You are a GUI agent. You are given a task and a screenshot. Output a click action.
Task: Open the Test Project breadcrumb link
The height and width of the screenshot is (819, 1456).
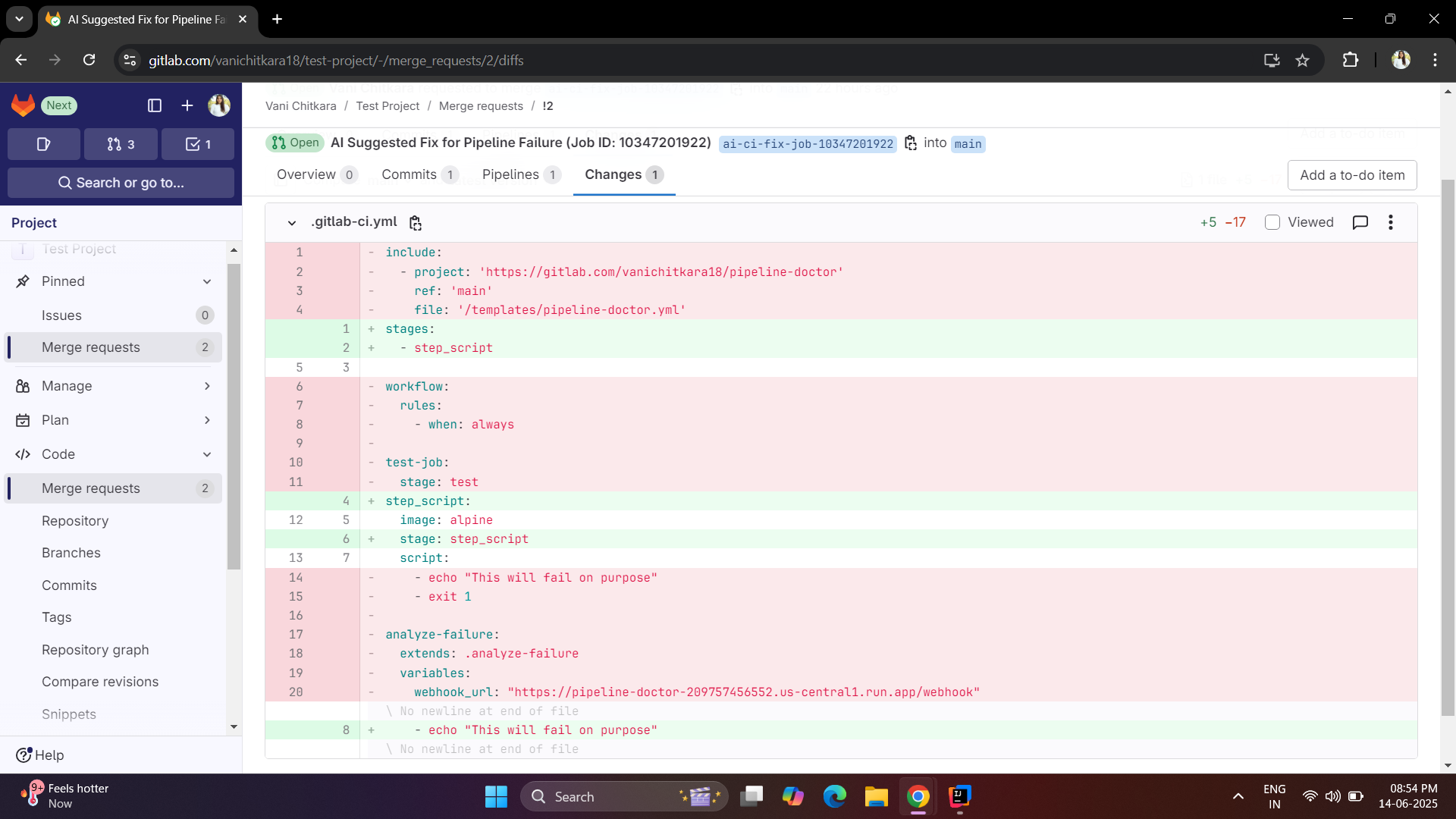388,106
